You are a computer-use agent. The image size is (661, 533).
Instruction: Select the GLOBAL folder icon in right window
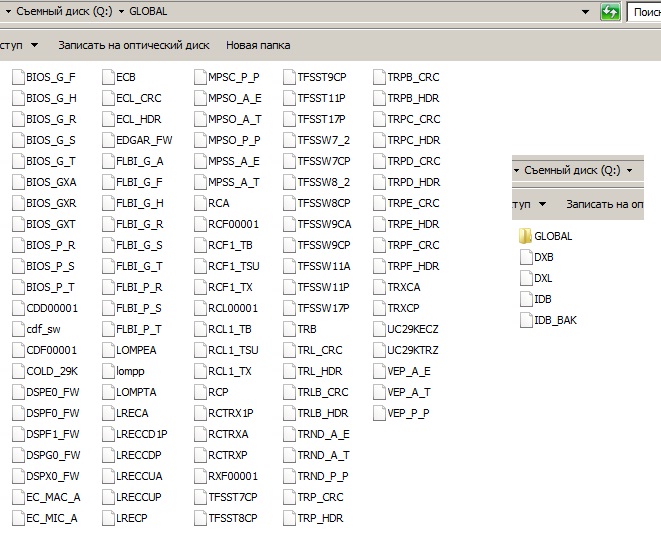(x=525, y=237)
